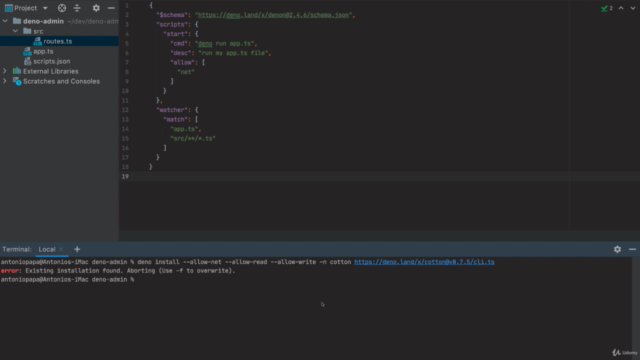Collapse the src folder
Image resolution: width=640 pixels, height=360 pixels.
pos(15,31)
